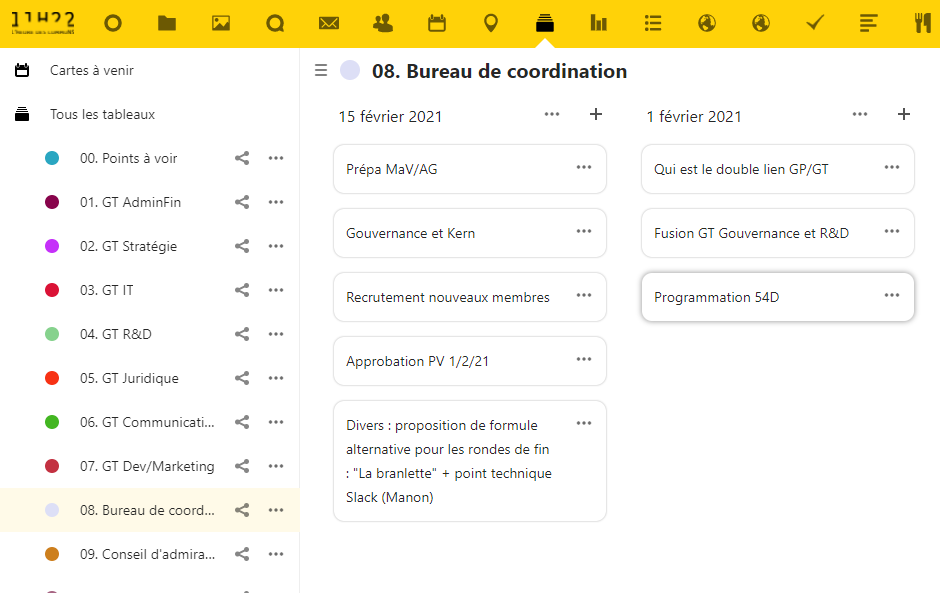Click the 08. Bureau de coordination header color circle
The width and height of the screenshot is (940, 593).
pos(350,70)
